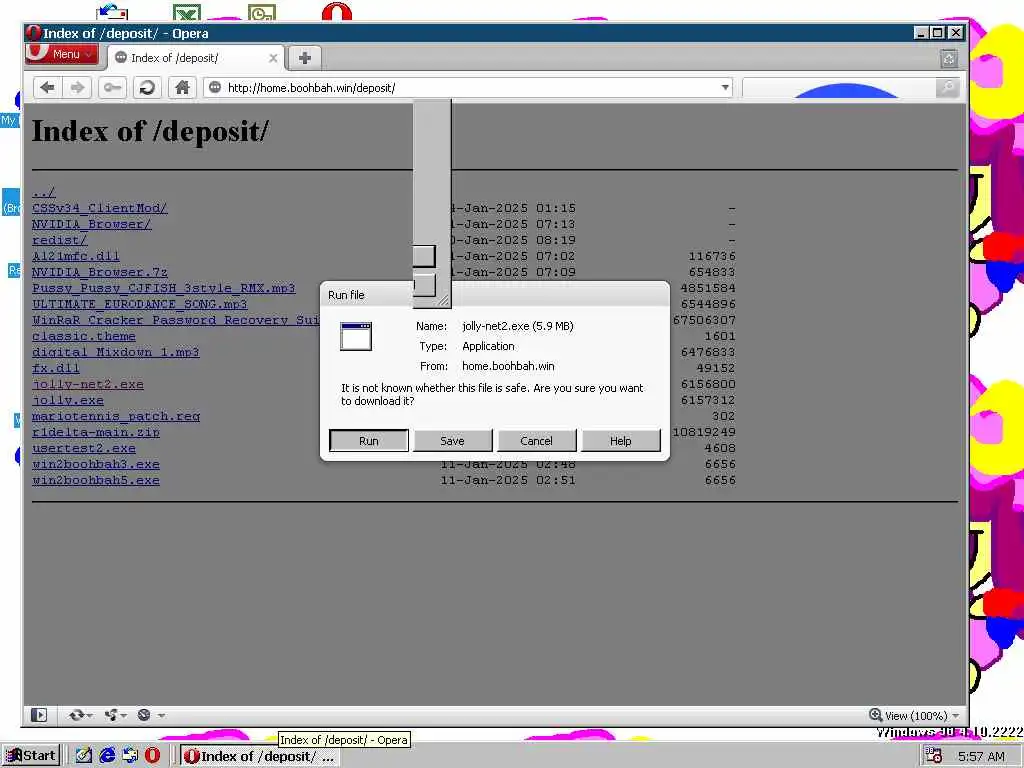Cancel the Run file dialog
1024x768 pixels.
pyautogui.click(x=536, y=441)
